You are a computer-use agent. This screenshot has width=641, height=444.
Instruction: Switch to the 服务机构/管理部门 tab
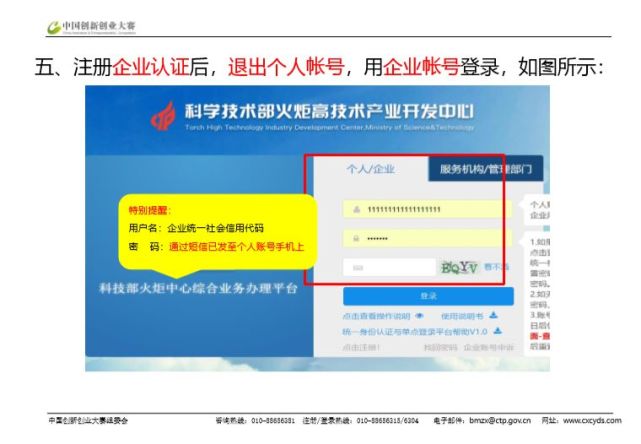coord(486,169)
